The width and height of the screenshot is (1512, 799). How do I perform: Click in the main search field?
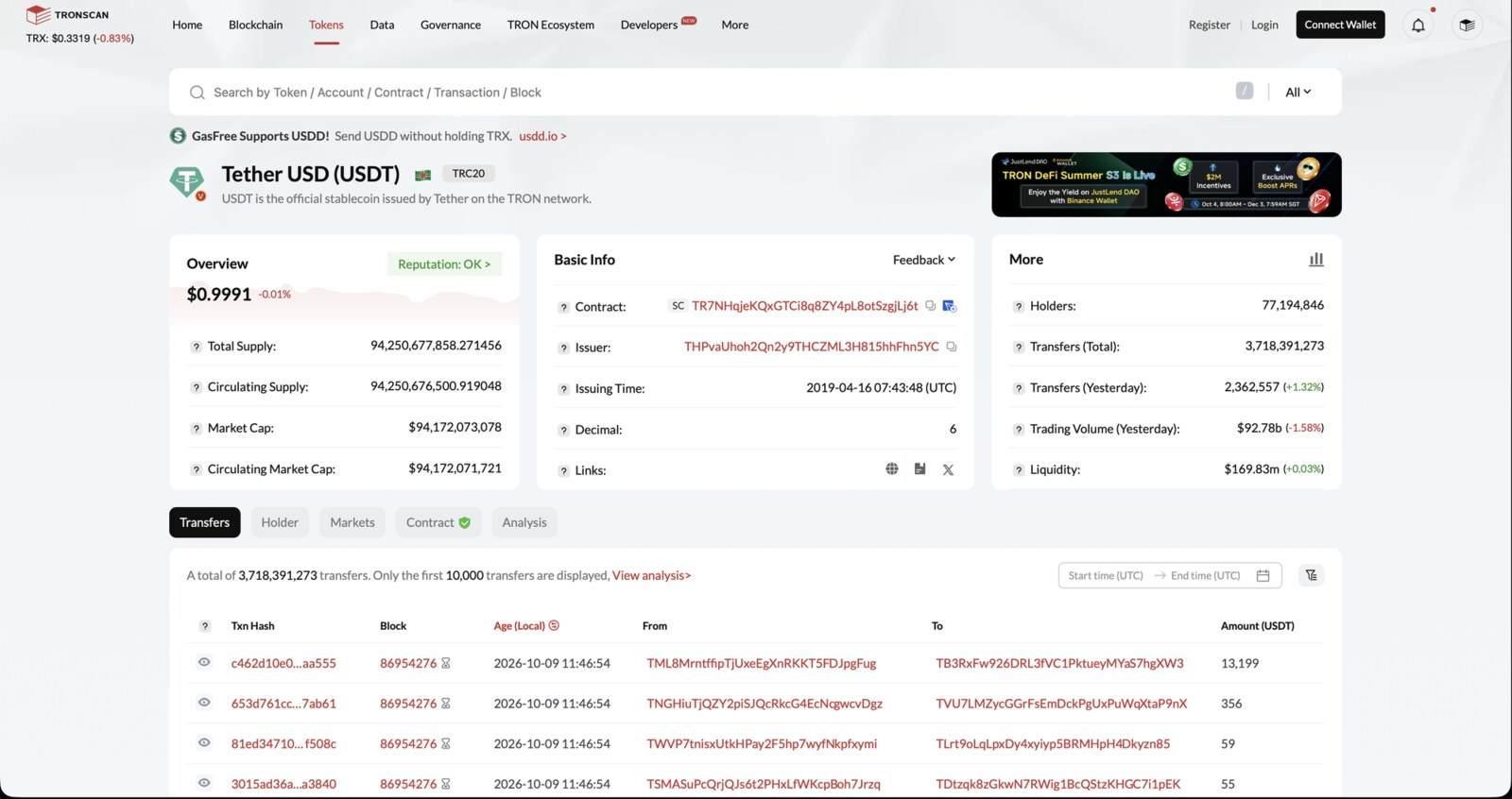coord(755,92)
